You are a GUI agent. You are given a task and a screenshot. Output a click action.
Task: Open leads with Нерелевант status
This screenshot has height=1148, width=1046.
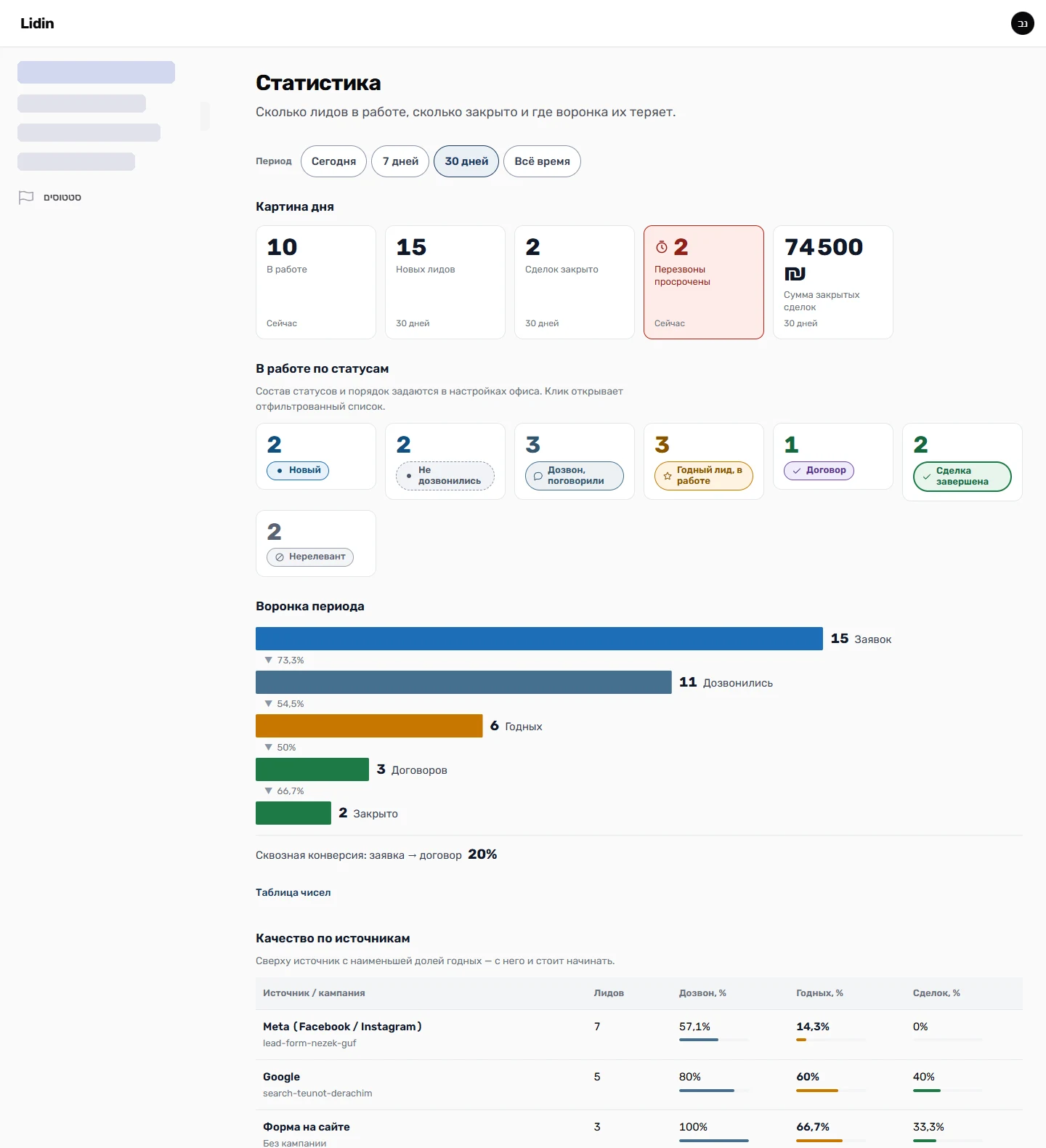pos(316,543)
